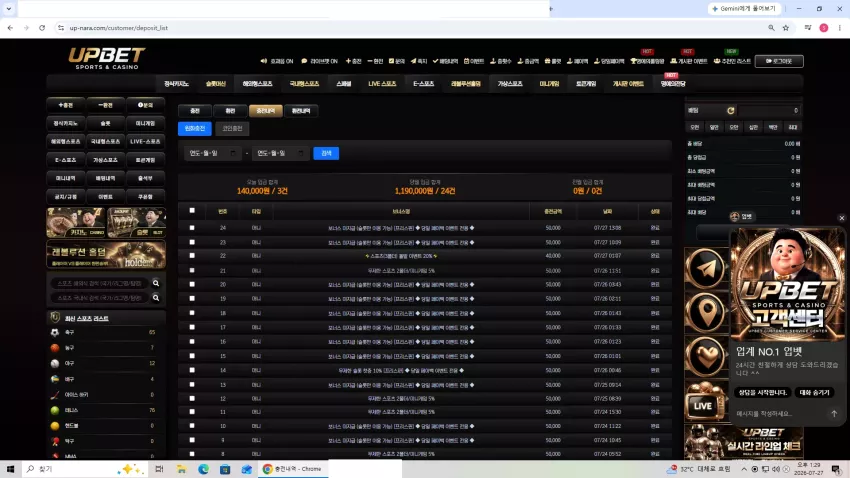Open the start date picker field
This screenshot has height=478, width=850.
pyautogui.click(x=212, y=153)
